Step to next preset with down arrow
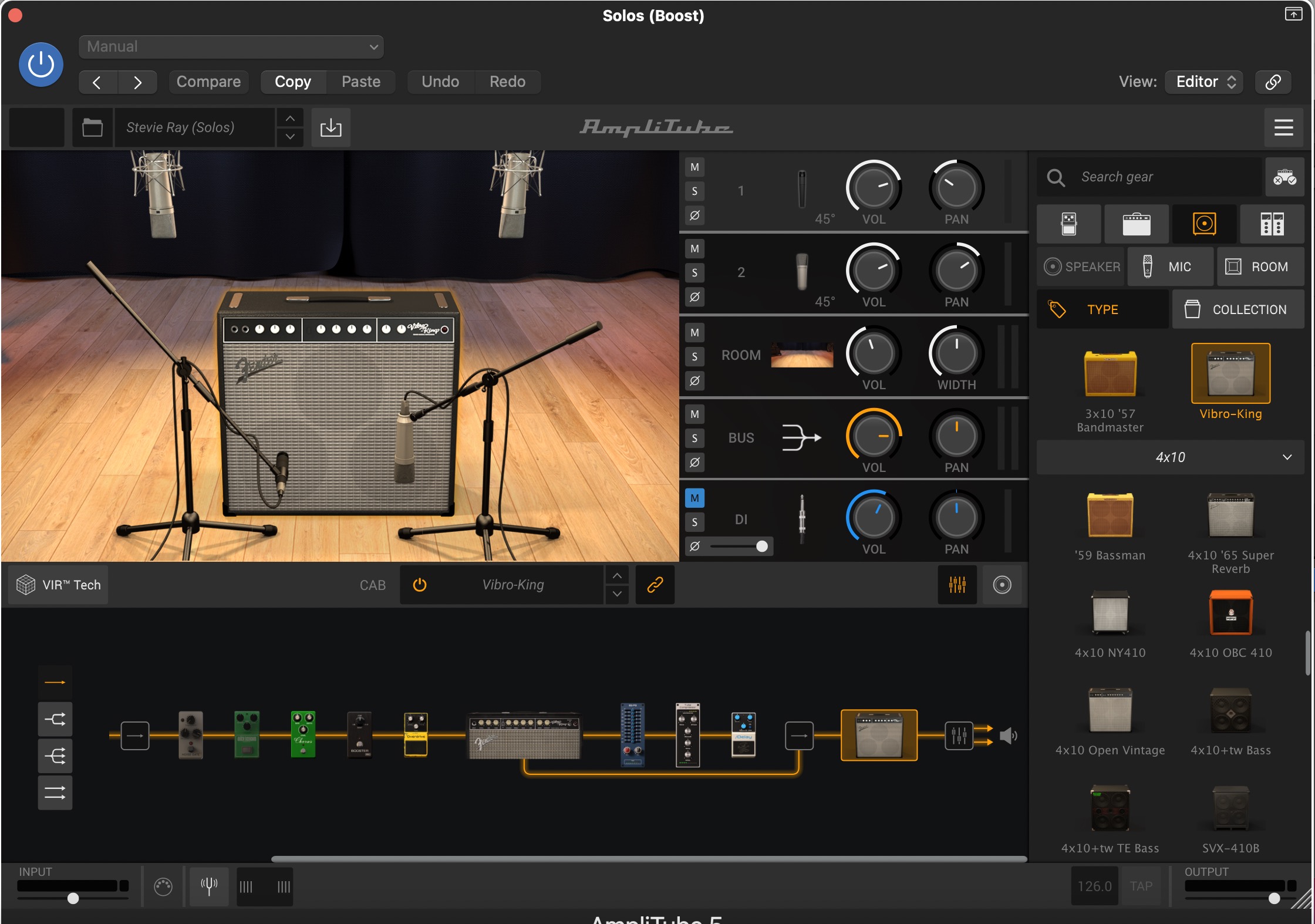Screen dimensions: 1315x924 (290, 137)
